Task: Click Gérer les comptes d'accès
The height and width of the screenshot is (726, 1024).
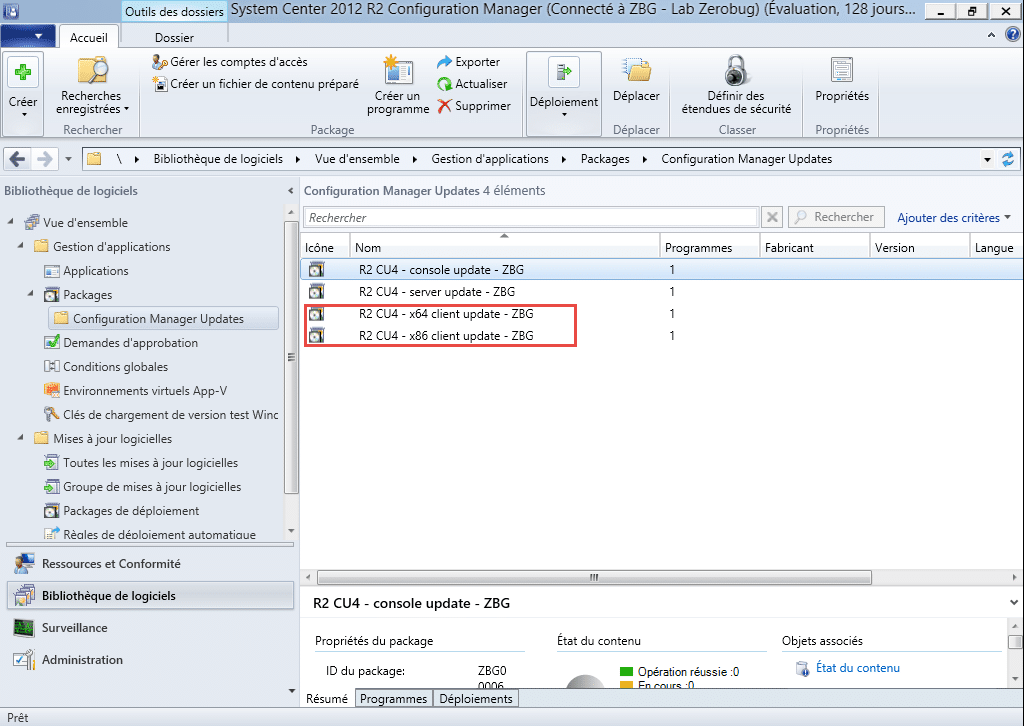Action: pos(230,62)
